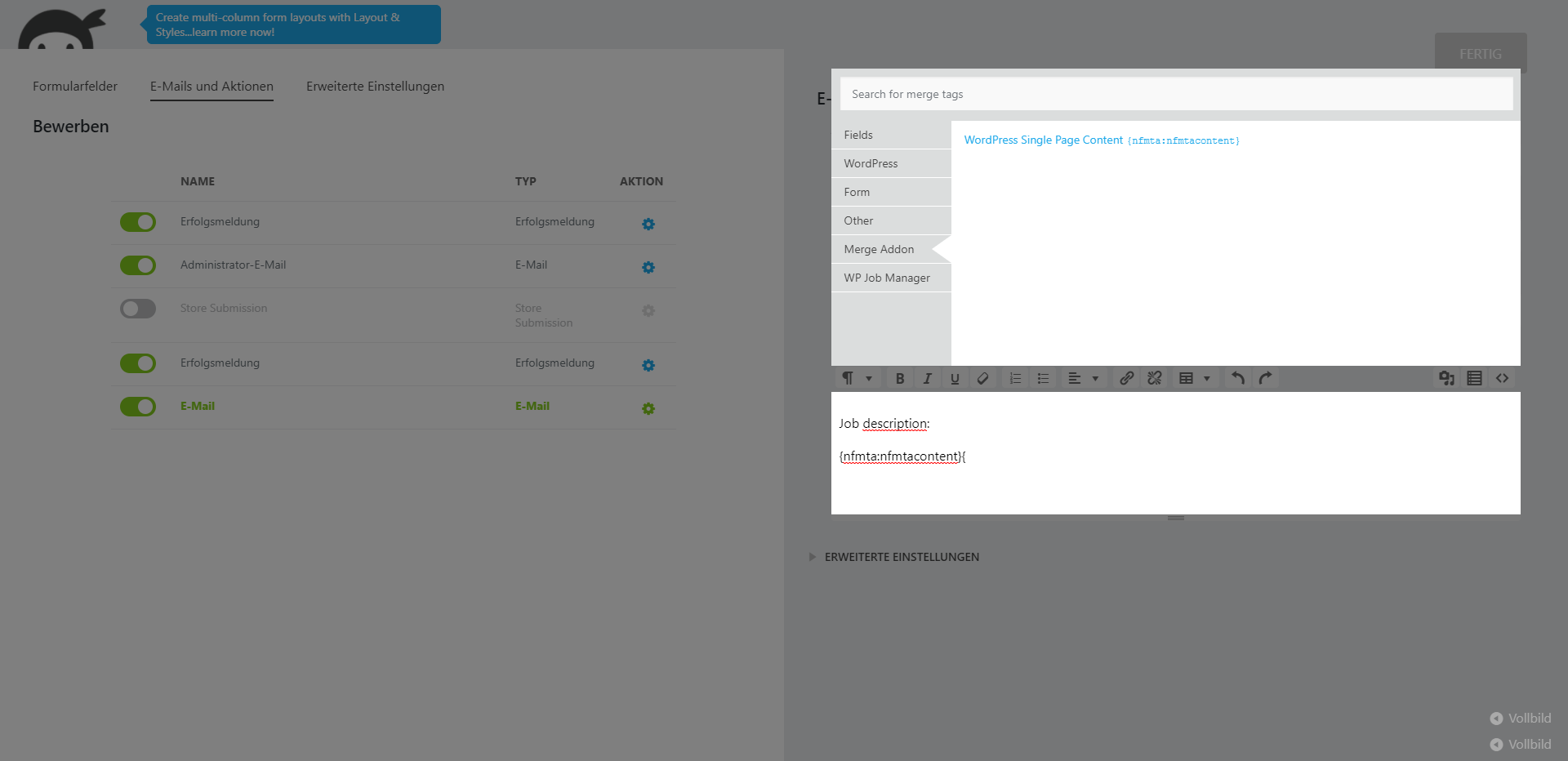Select WordPress merge tag category
Viewport: 1568px width, 761px height.
891,163
